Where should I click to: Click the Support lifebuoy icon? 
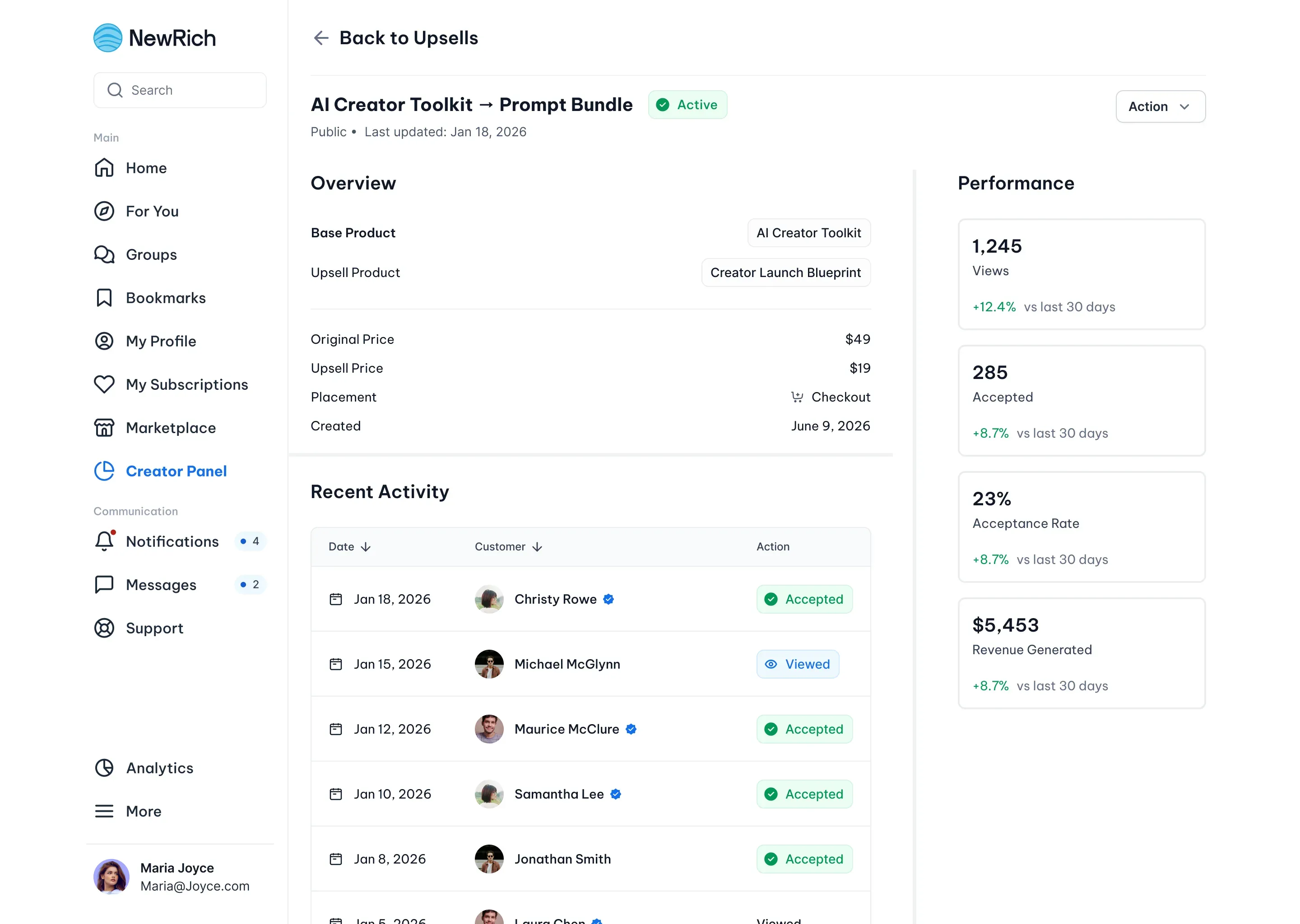tap(104, 628)
